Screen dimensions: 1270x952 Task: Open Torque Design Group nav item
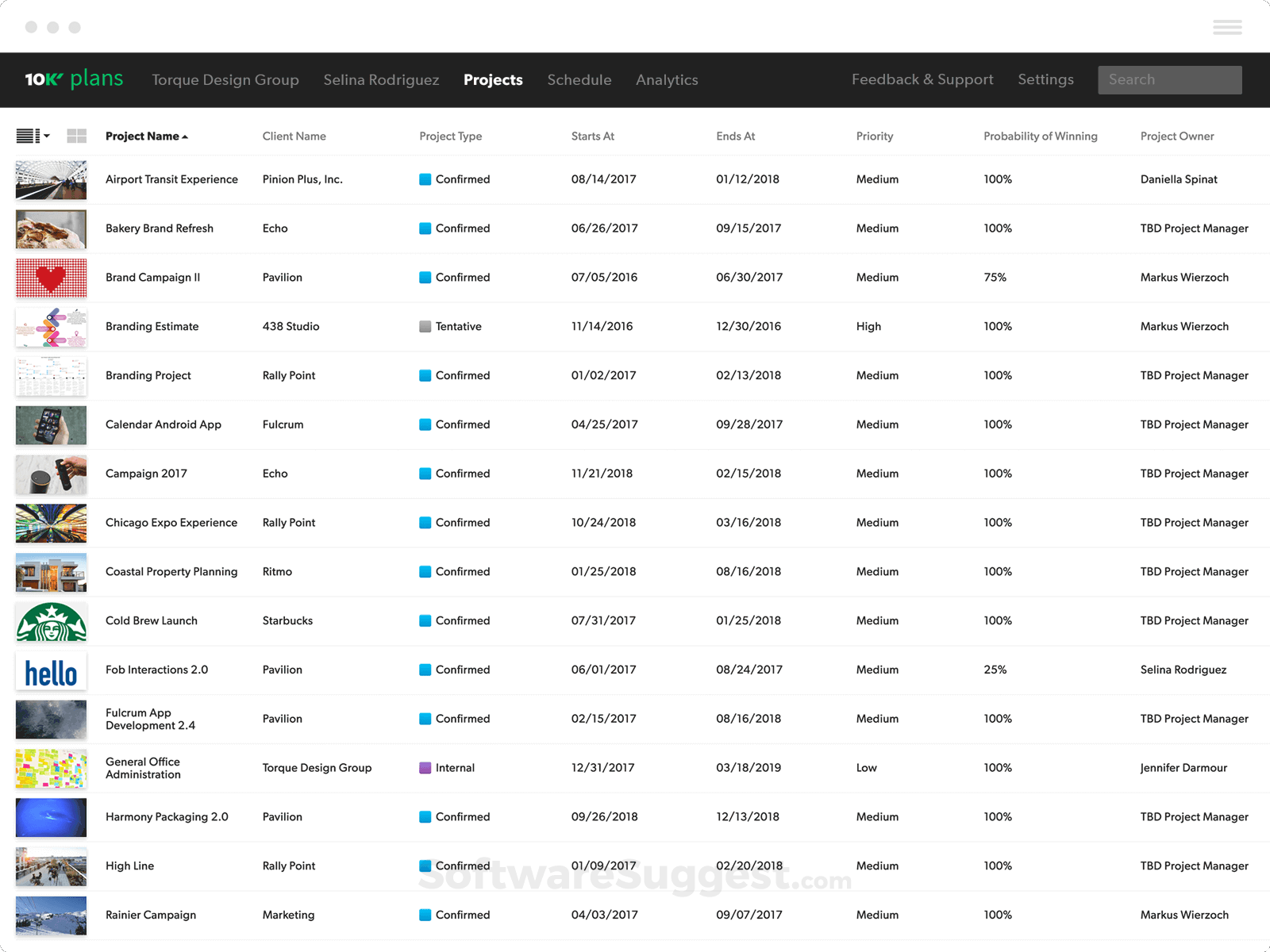225,80
